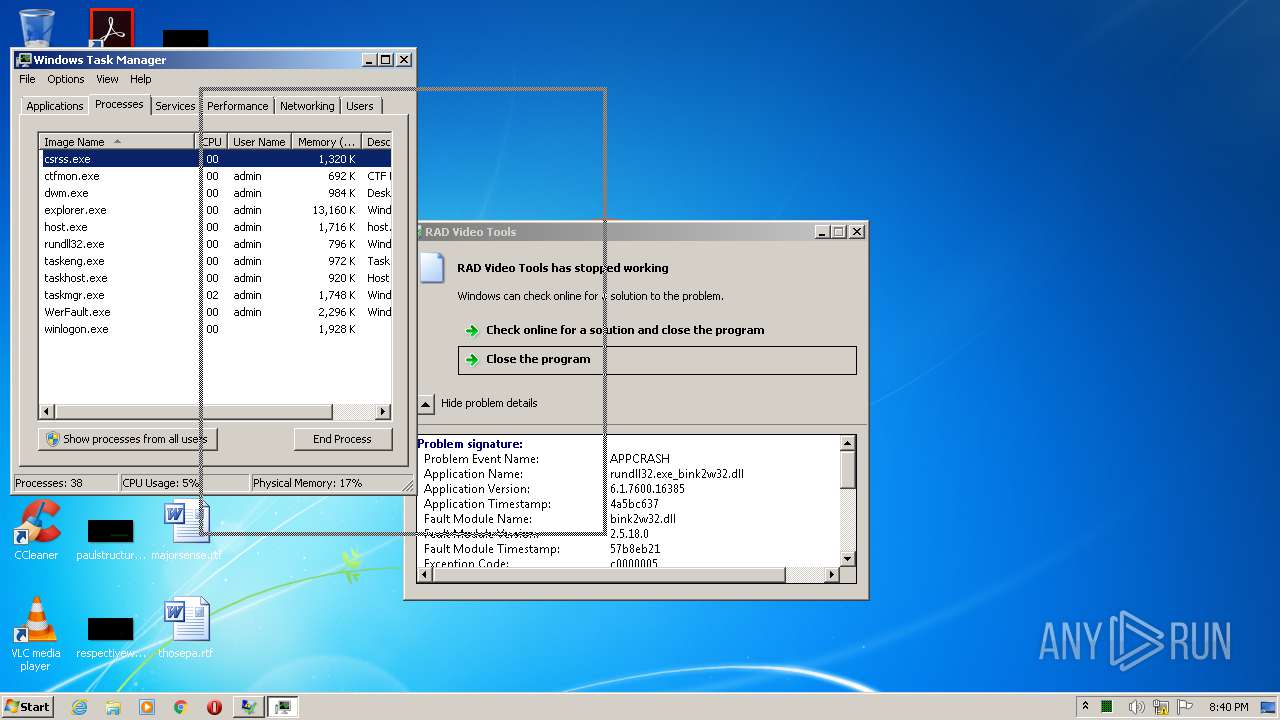Open the Recycle Bin desktop icon
Image resolution: width=1280 pixels, height=720 pixels.
coord(37,27)
